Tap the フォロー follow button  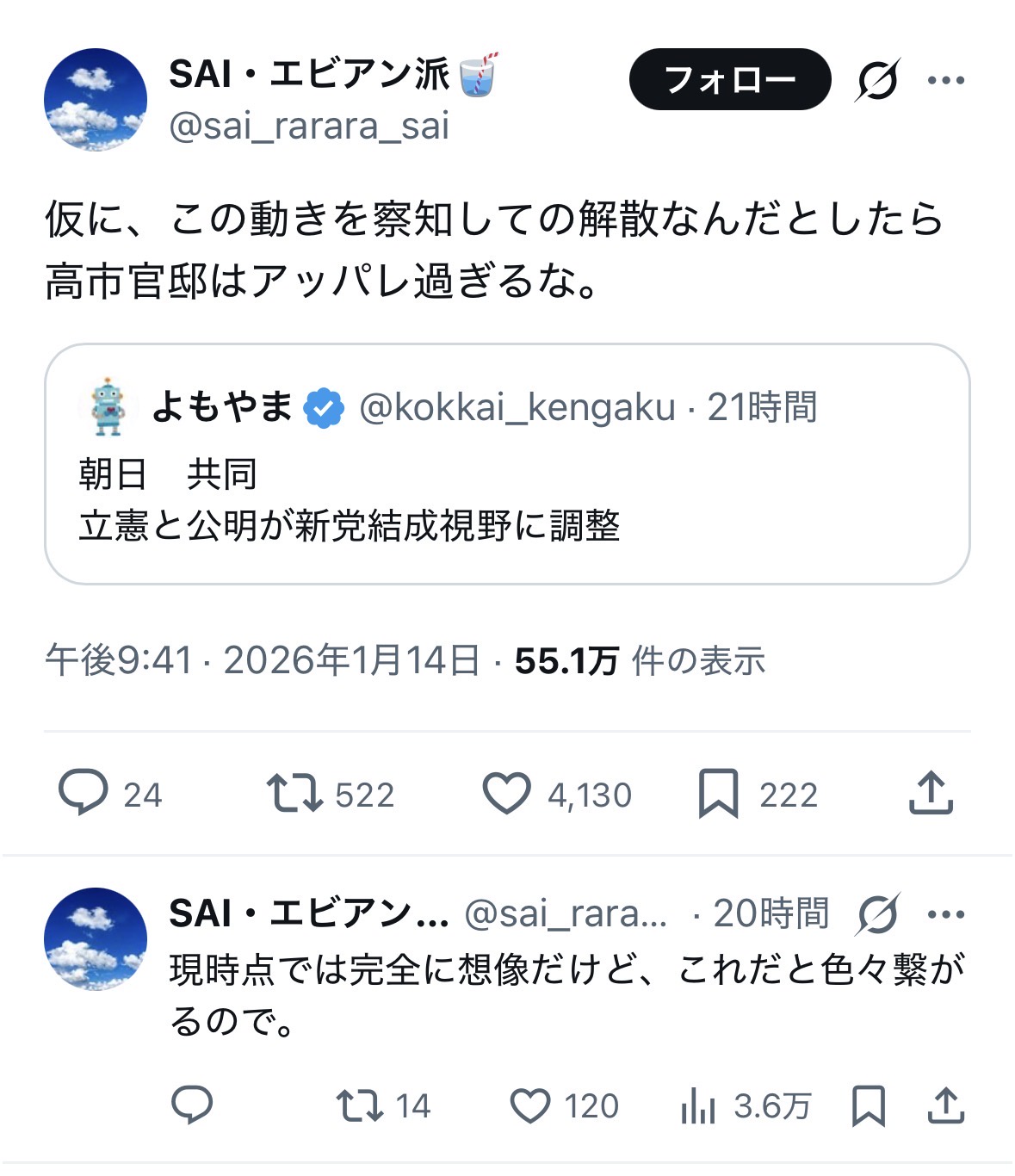[729, 79]
